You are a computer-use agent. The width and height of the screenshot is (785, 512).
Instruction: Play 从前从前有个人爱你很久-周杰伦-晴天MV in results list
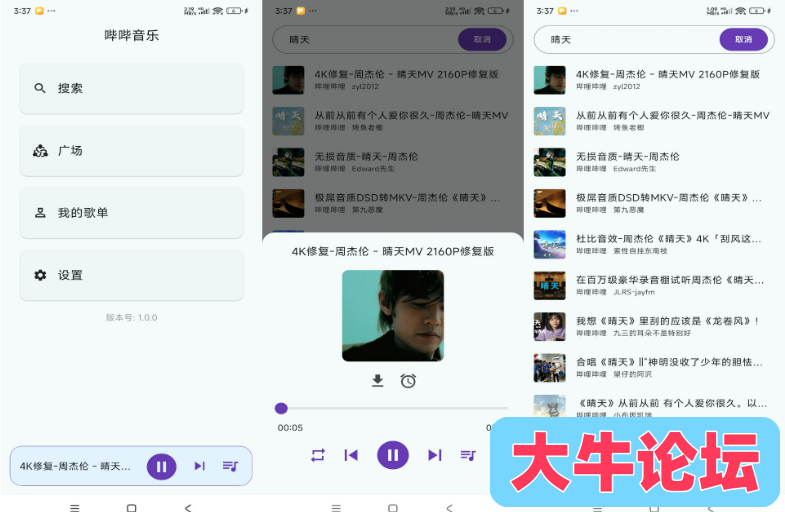[x=654, y=121]
